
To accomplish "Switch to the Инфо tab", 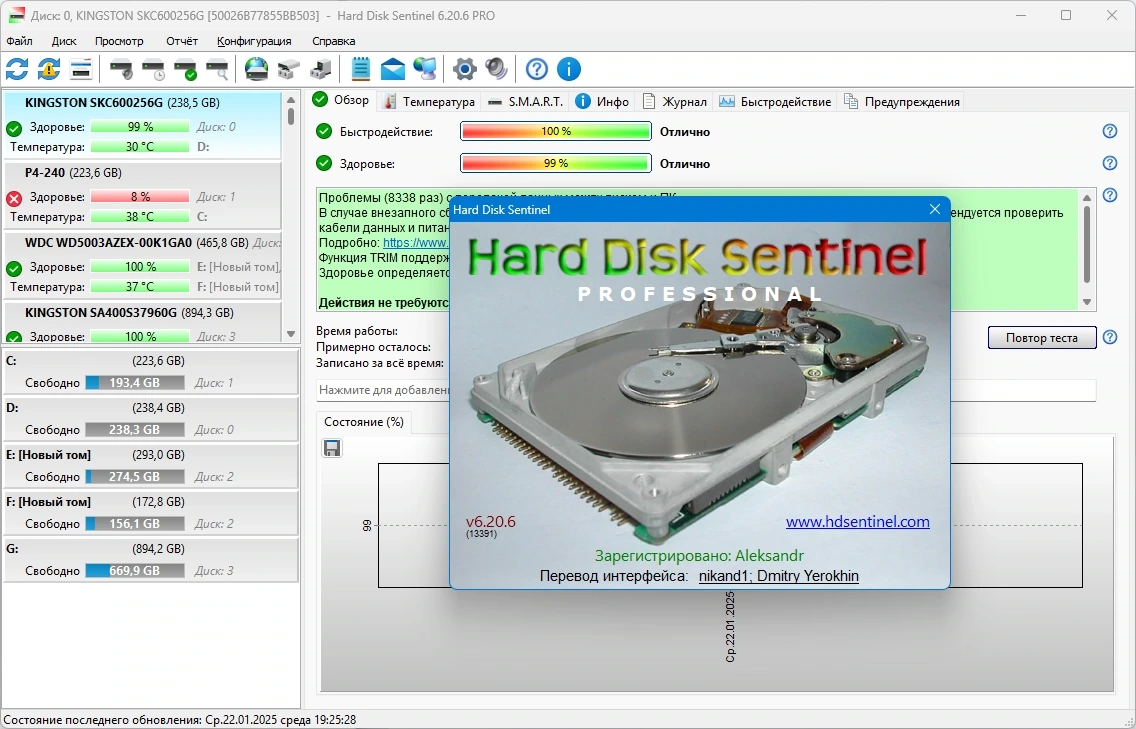I will point(602,101).
